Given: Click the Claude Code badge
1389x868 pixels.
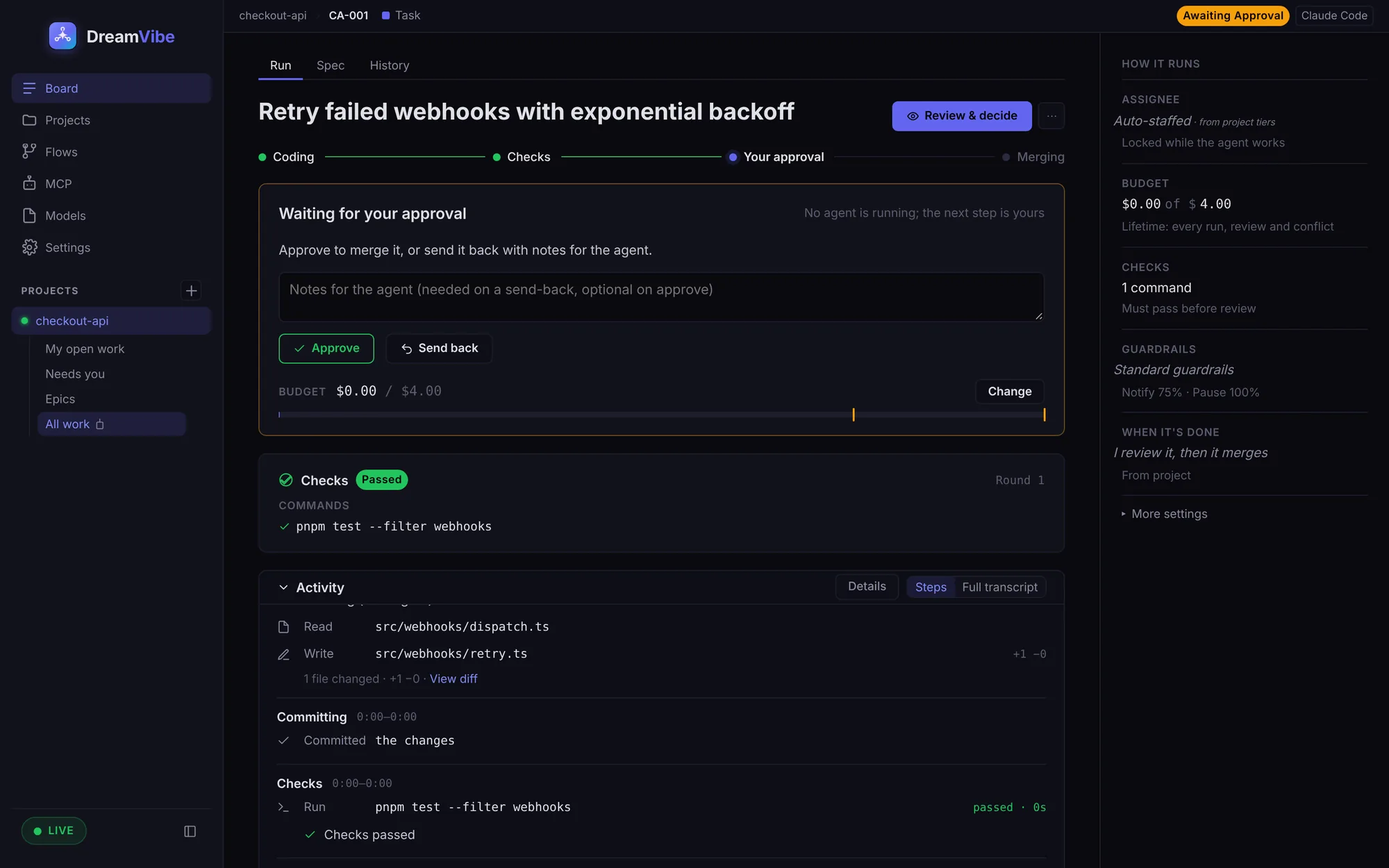Looking at the screenshot, I should pyautogui.click(x=1334, y=15).
